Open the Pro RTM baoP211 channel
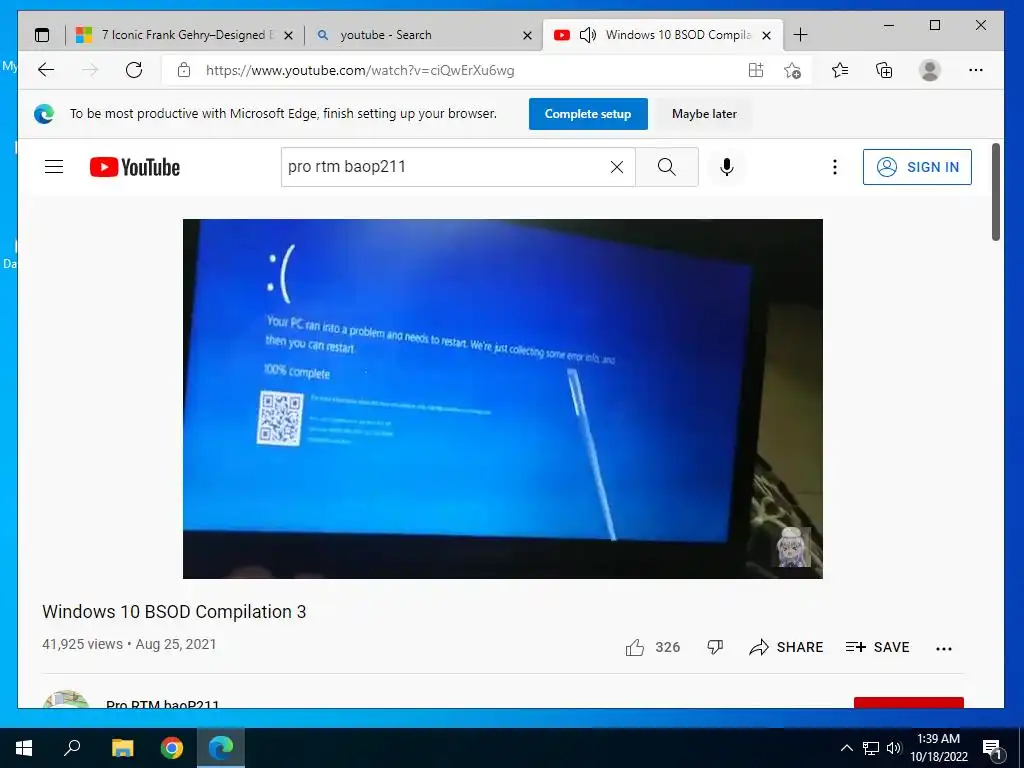The width and height of the screenshot is (1024, 768). coord(163,704)
